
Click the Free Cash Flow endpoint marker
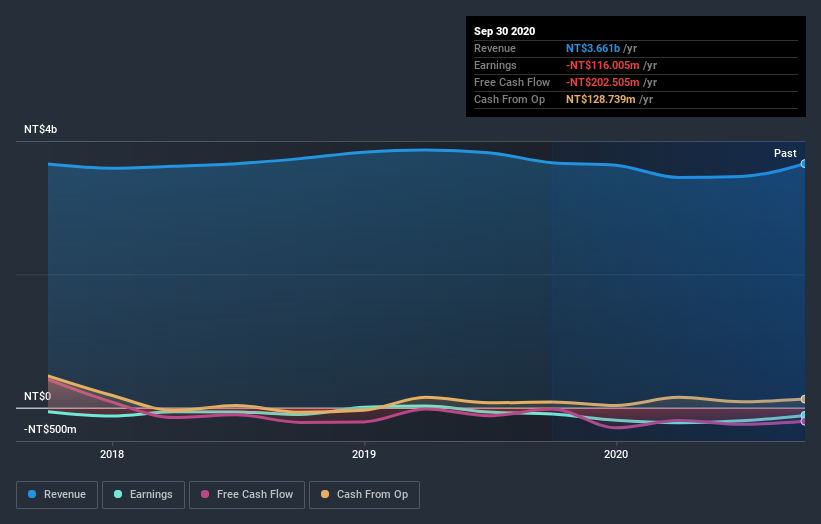[804, 421]
